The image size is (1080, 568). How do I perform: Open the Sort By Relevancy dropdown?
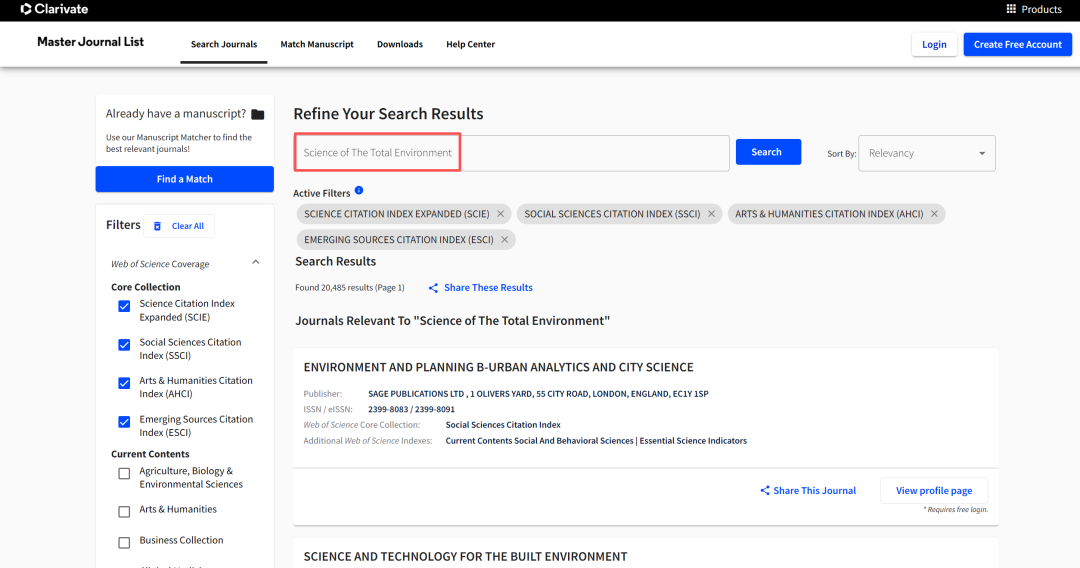click(x=926, y=153)
